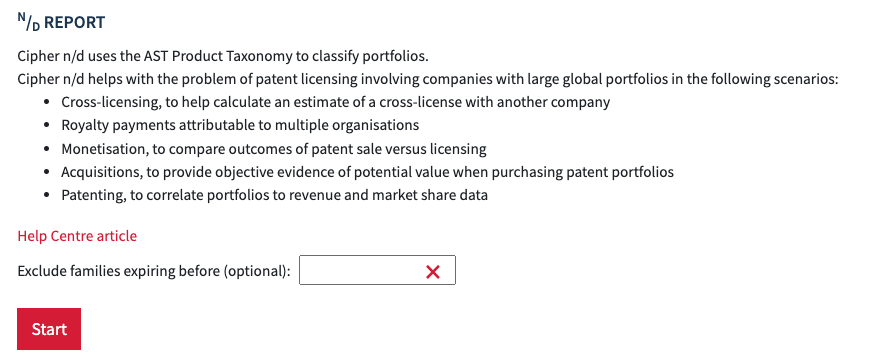This screenshot has width=885, height=363.
Task: Select the Royalty payments bullet text
Action: [x=240, y=125]
